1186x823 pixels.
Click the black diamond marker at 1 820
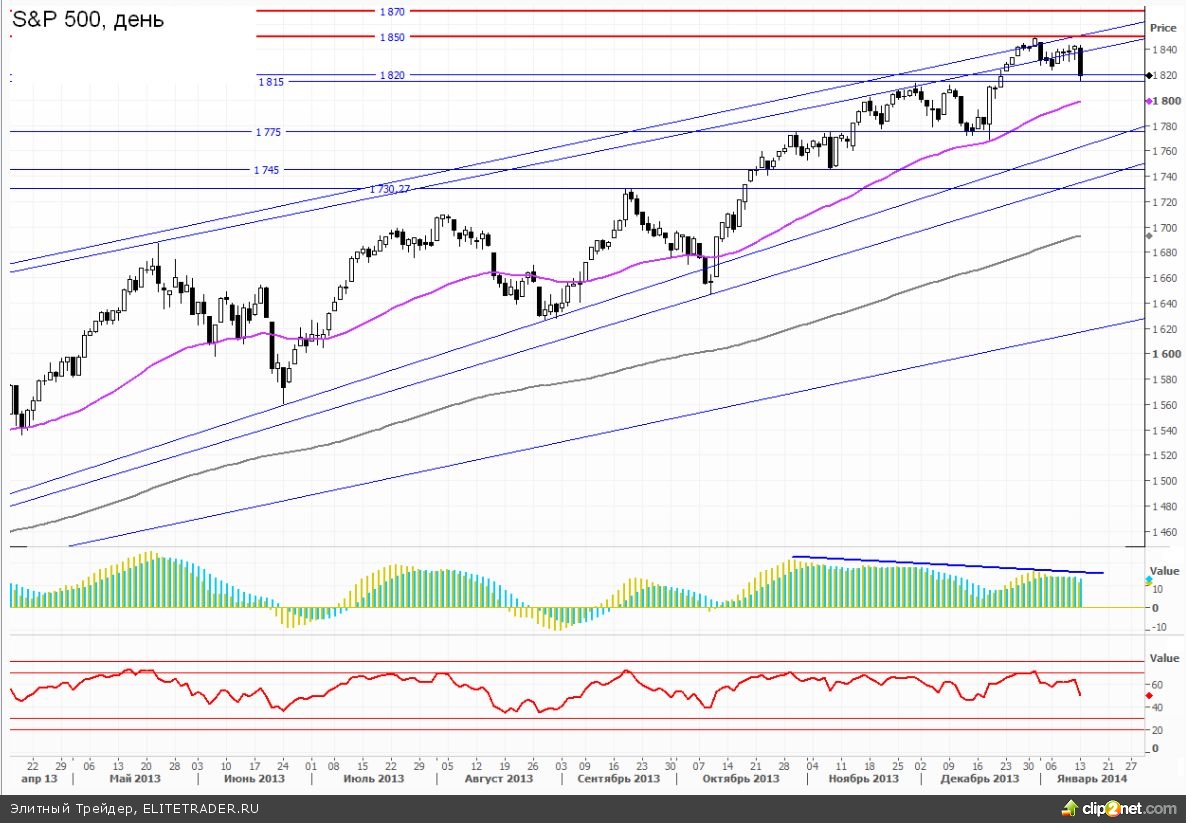click(x=1148, y=75)
